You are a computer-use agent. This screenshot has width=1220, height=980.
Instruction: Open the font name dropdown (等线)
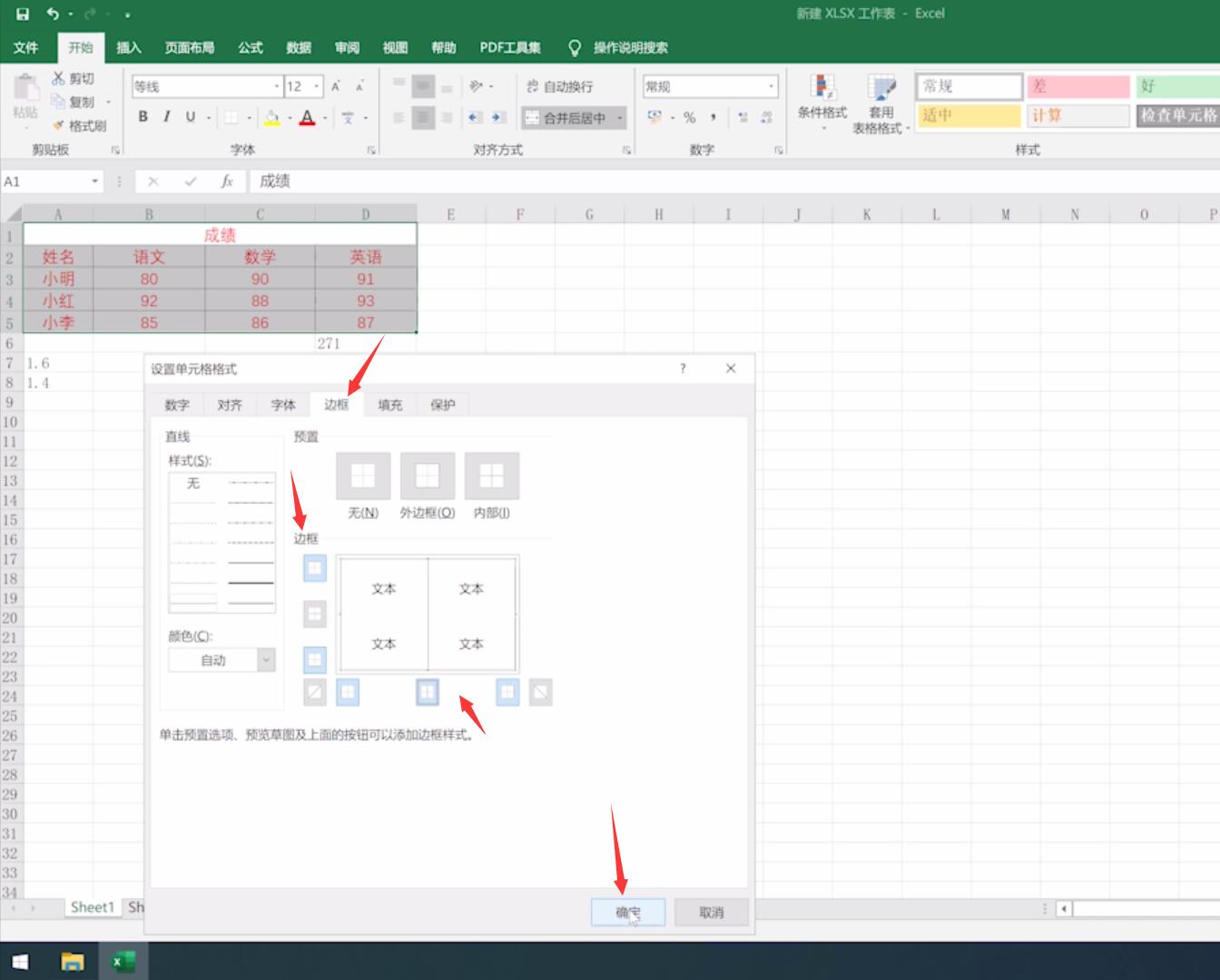tap(277, 86)
